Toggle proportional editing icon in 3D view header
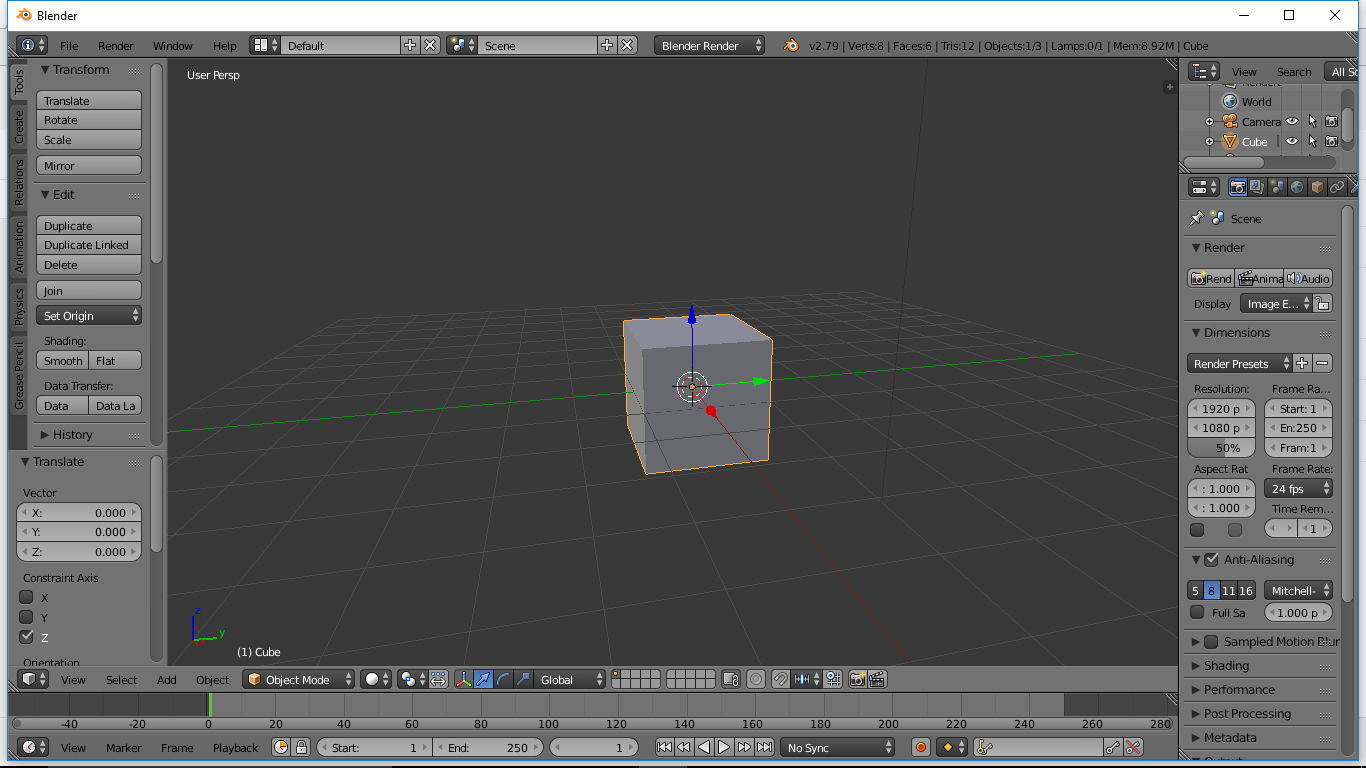 [756, 679]
